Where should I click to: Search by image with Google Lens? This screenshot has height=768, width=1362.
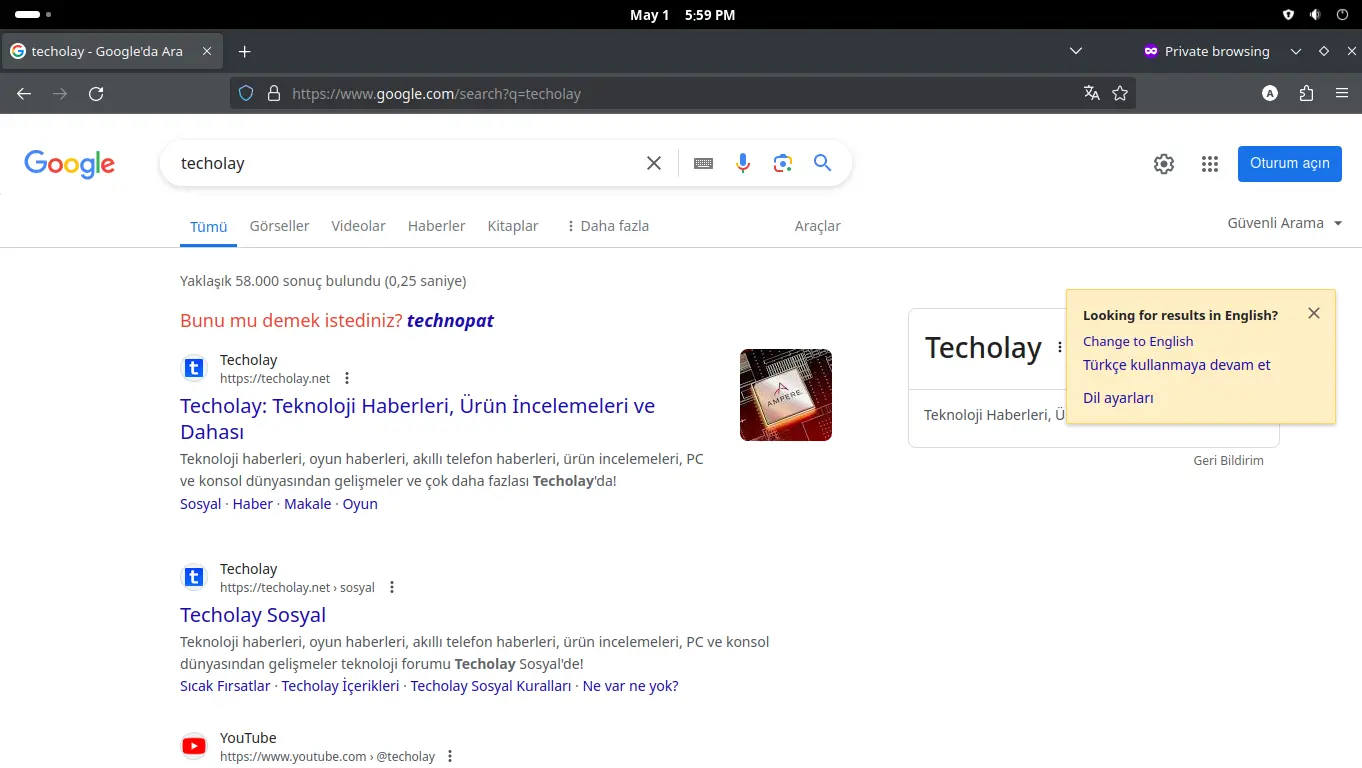tap(783, 163)
